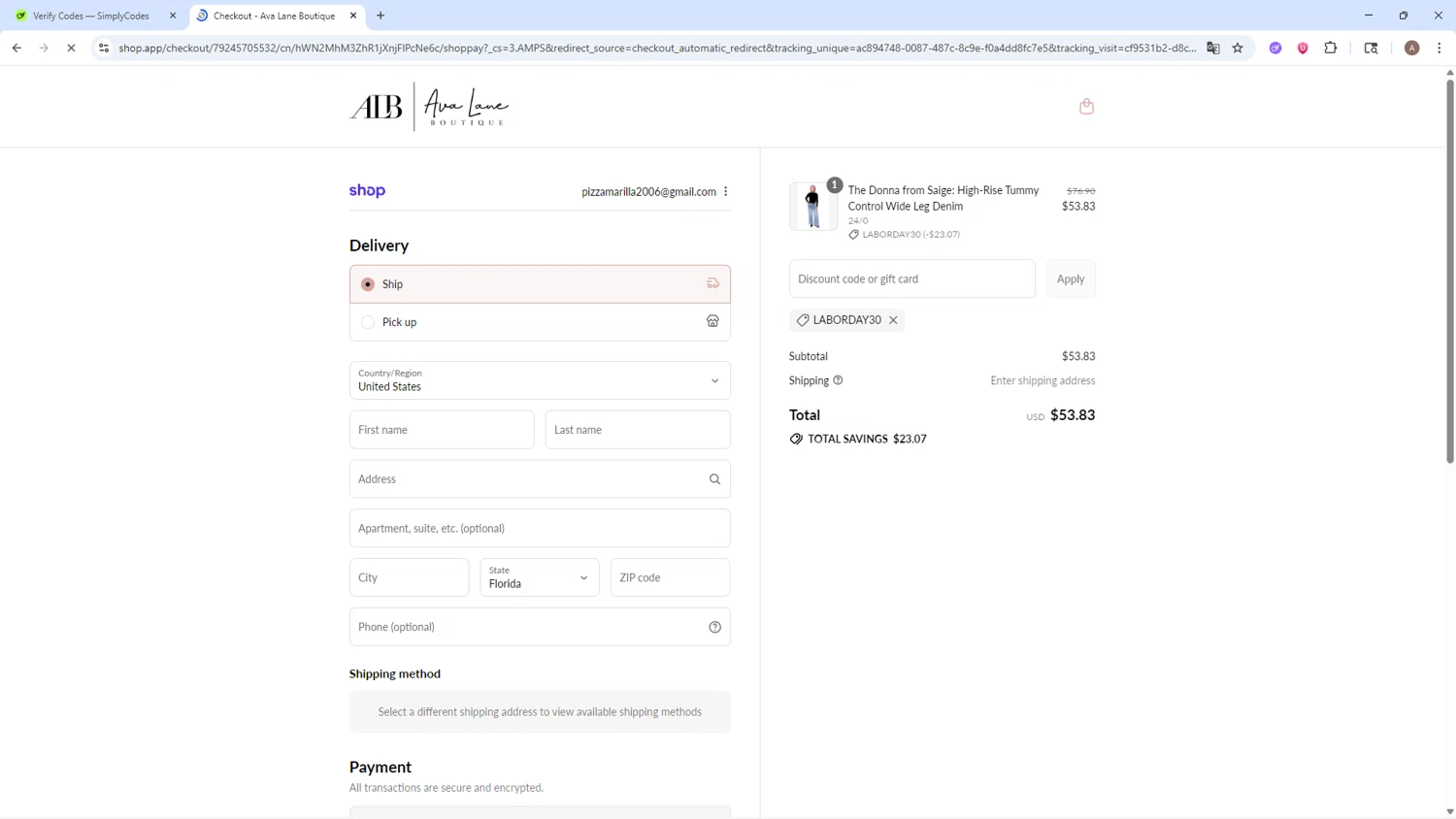Click into the City field

pyautogui.click(x=409, y=577)
